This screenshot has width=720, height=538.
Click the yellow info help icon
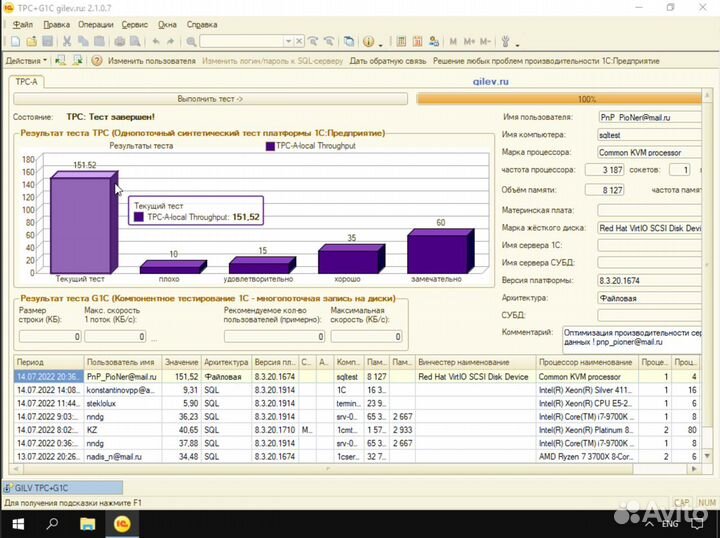(368, 41)
